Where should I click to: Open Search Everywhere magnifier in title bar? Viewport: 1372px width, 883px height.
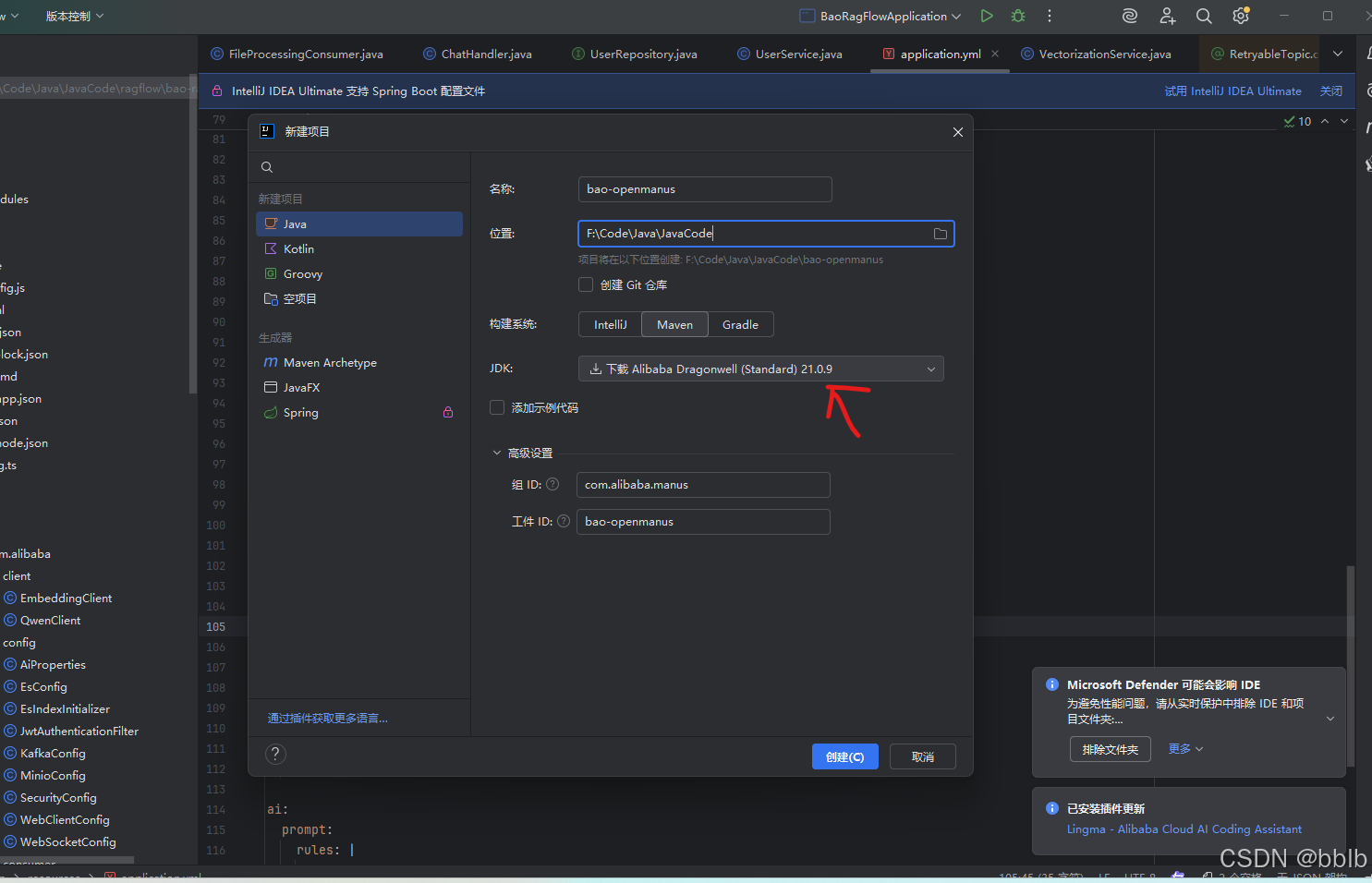1204,16
